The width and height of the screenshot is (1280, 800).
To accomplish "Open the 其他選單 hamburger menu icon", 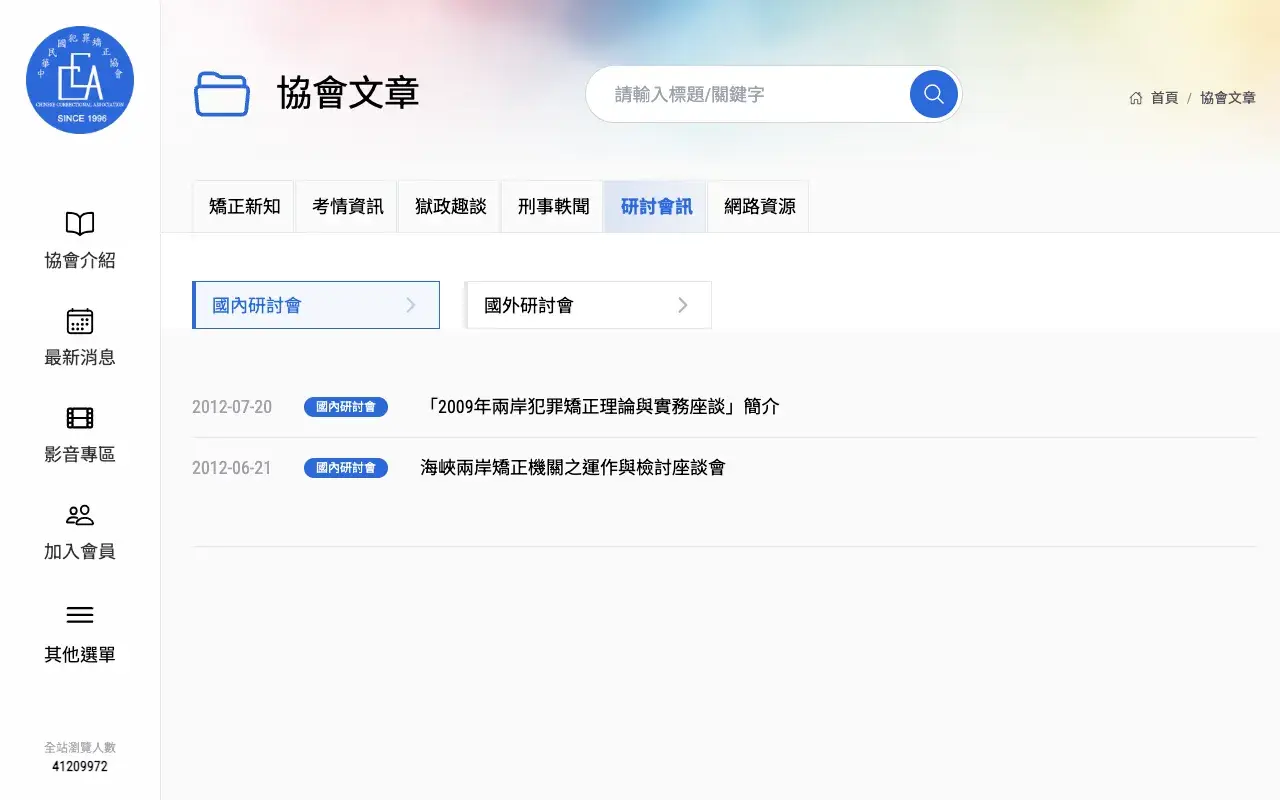I will point(80,615).
